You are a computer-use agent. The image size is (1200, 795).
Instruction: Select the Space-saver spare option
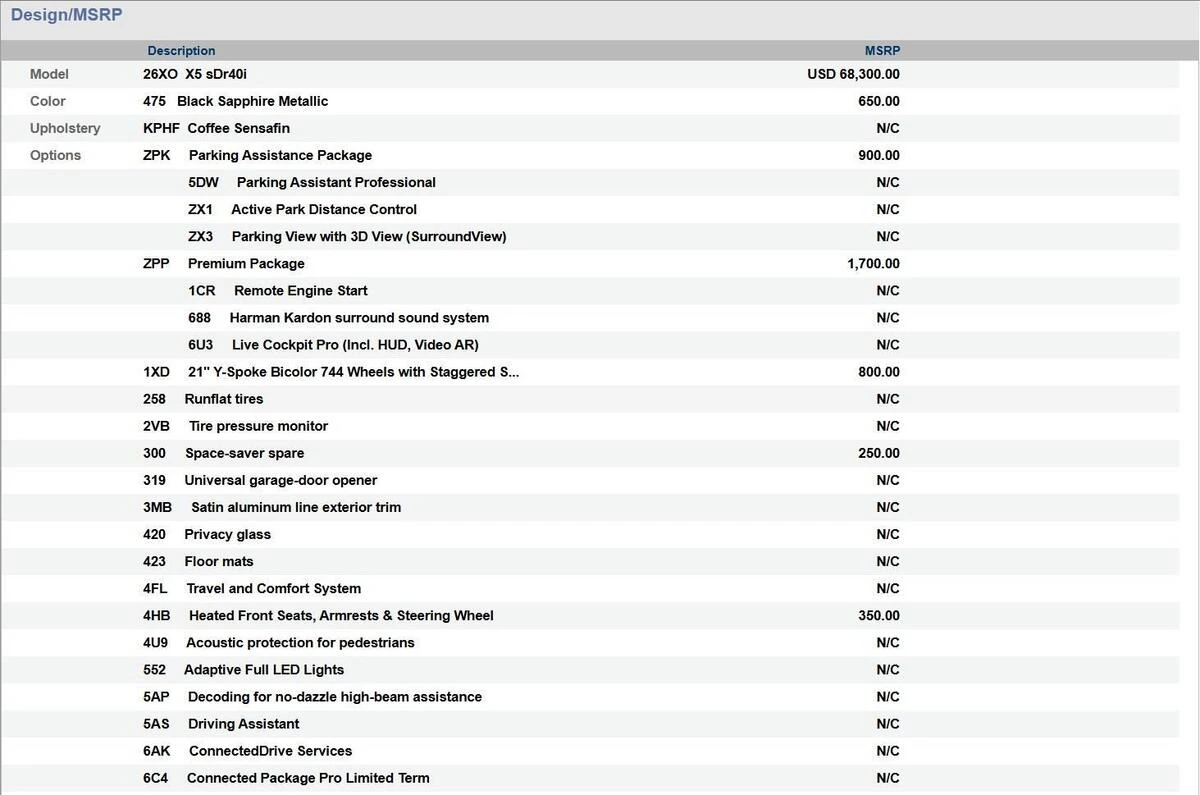pos(244,453)
